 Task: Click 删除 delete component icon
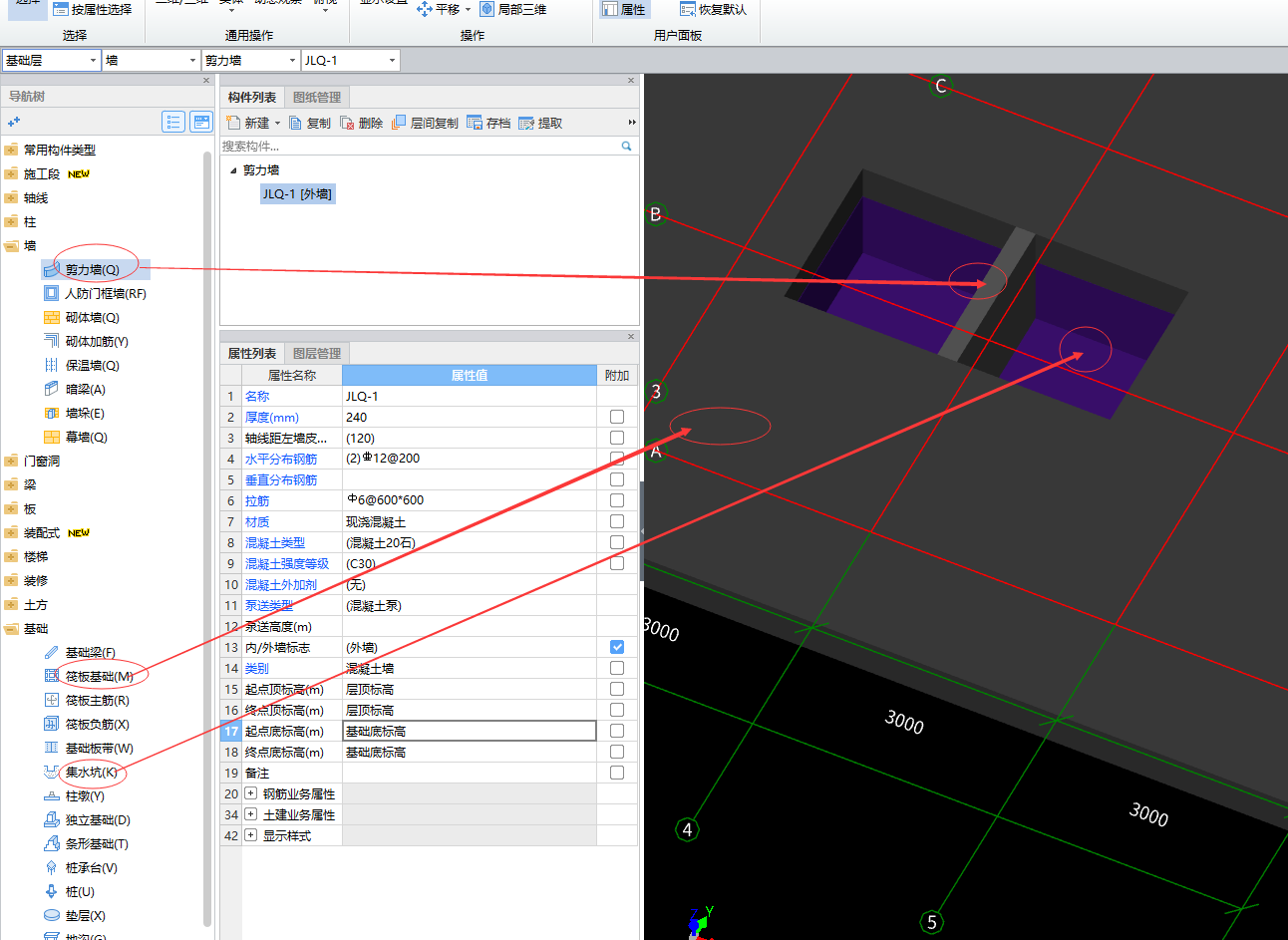(347, 123)
